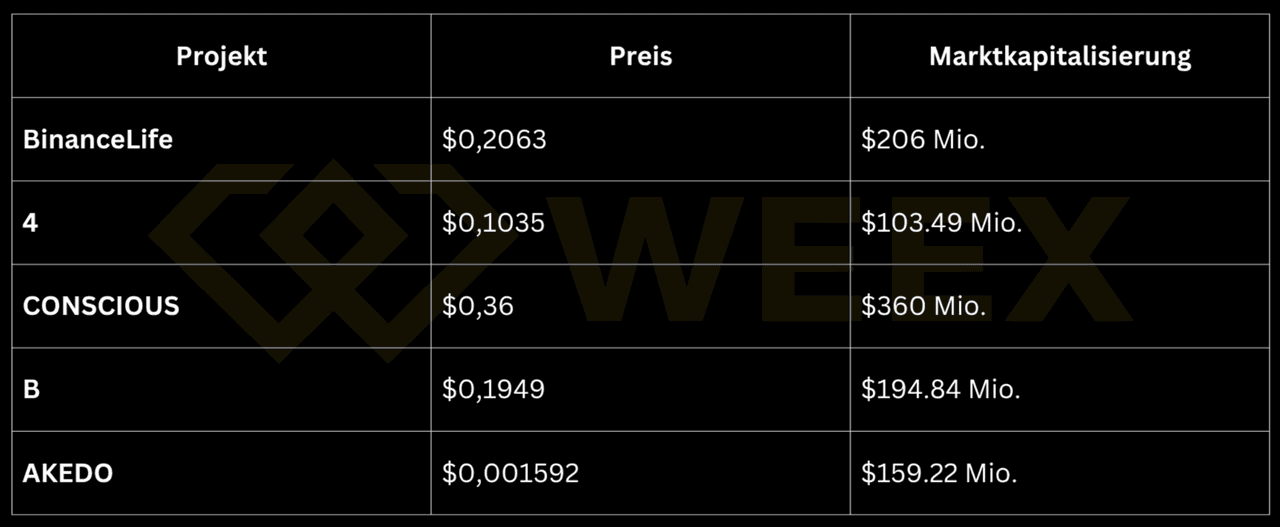This screenshot has height=527, width=1280.
Task: Click the Marktkapitalisierung column header
Action: click(1059, 56)
